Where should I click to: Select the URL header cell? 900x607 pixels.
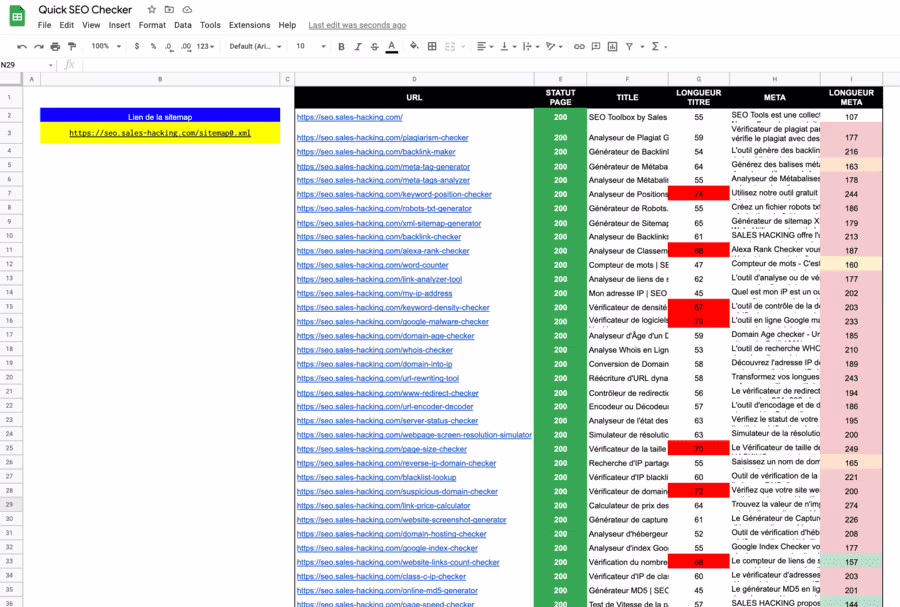pos(414,98)
